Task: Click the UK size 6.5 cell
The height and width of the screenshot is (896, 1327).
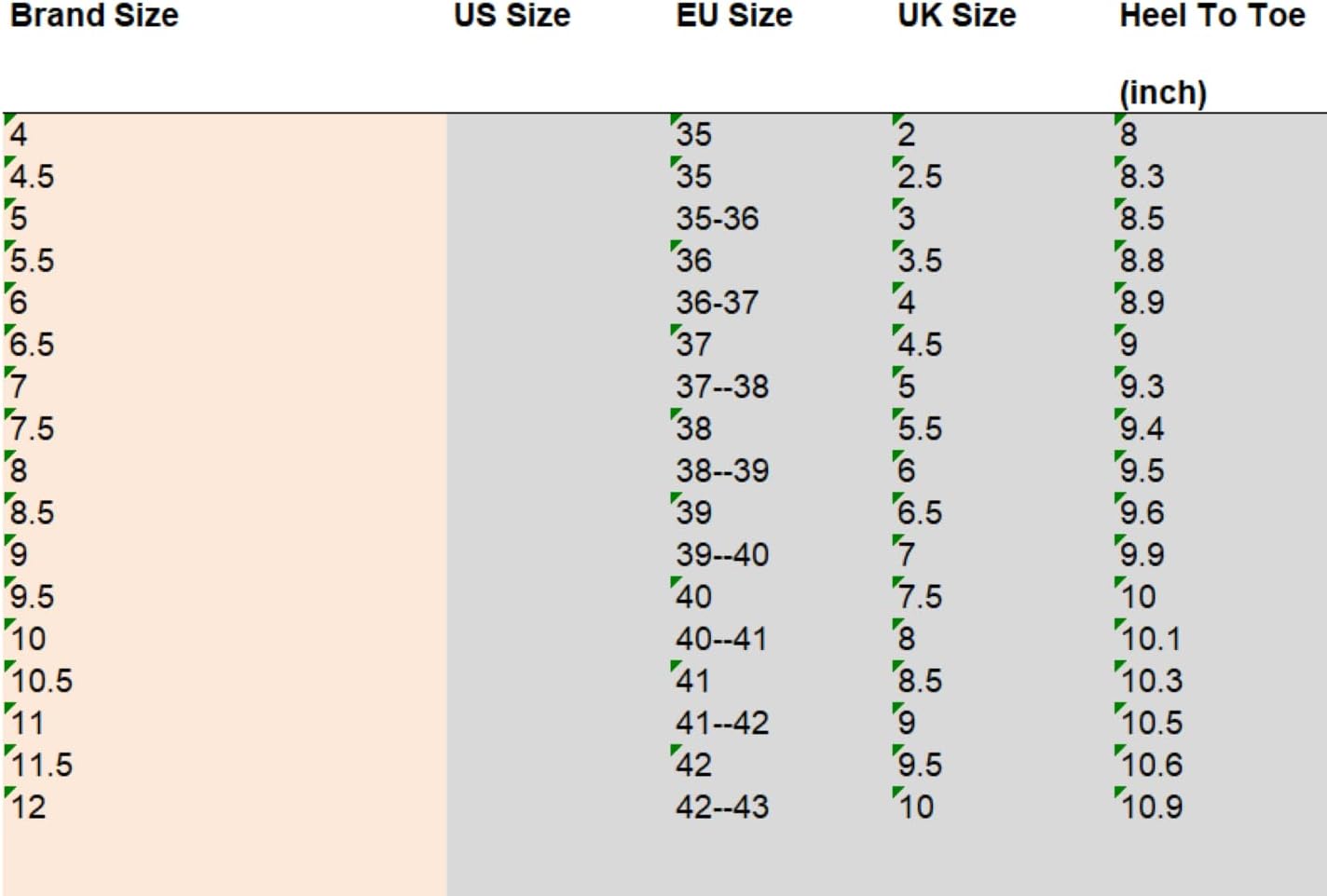Action: 920,513
